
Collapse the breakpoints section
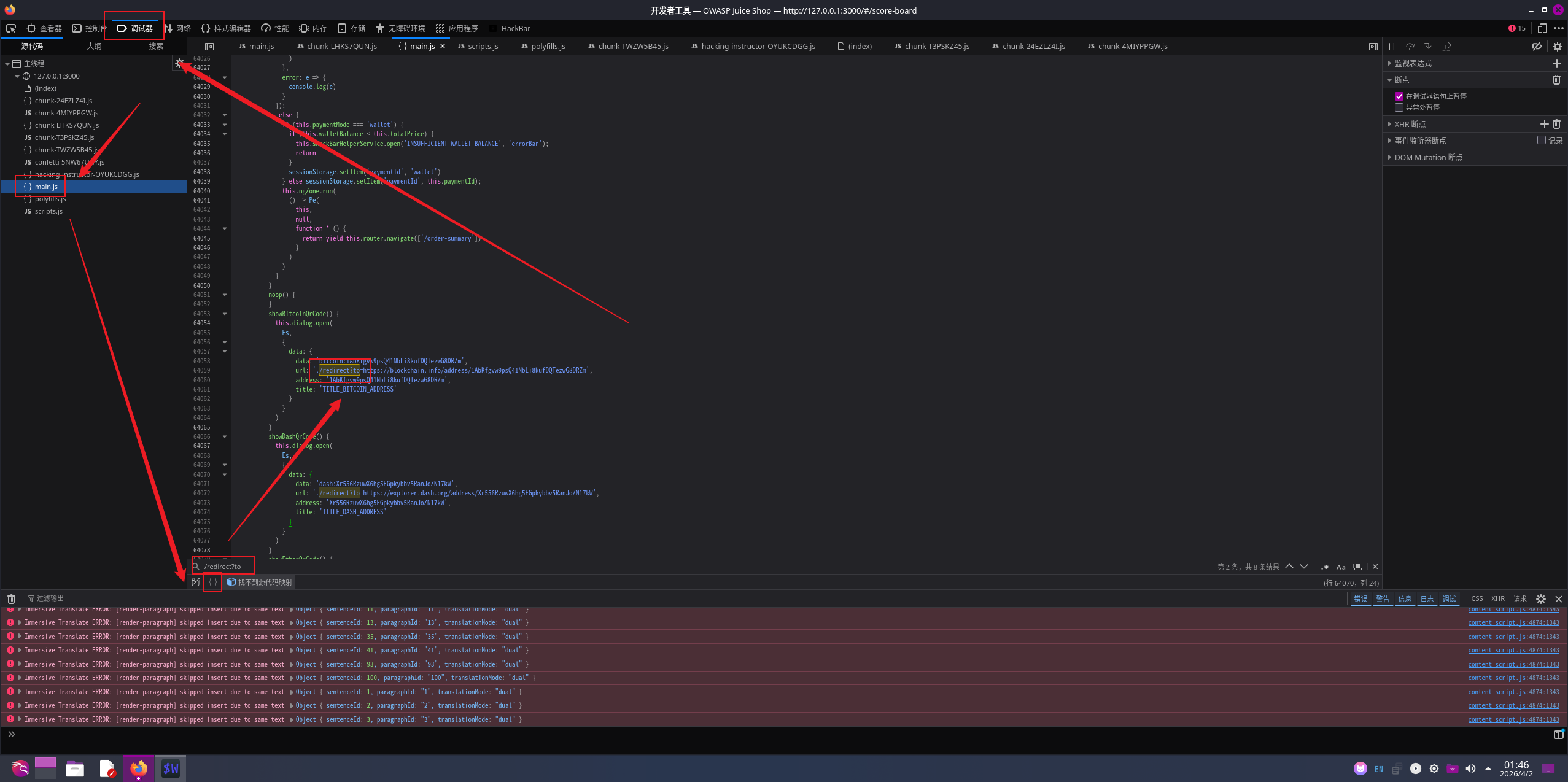[1389, 80]
